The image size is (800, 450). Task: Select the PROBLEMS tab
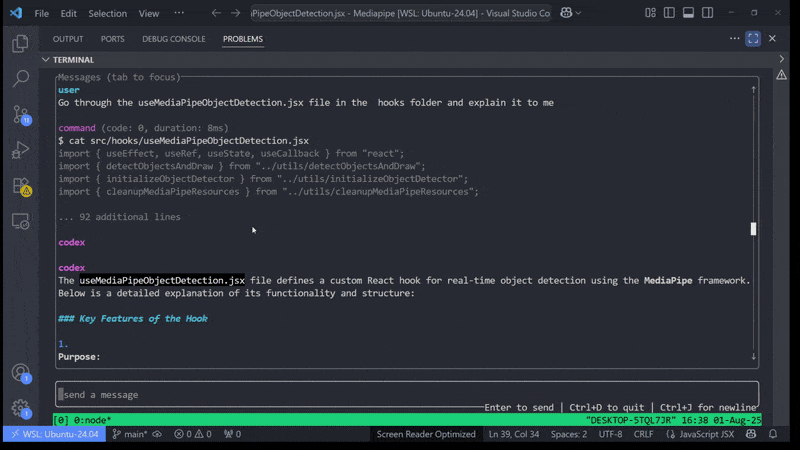[x=243, y=39]
